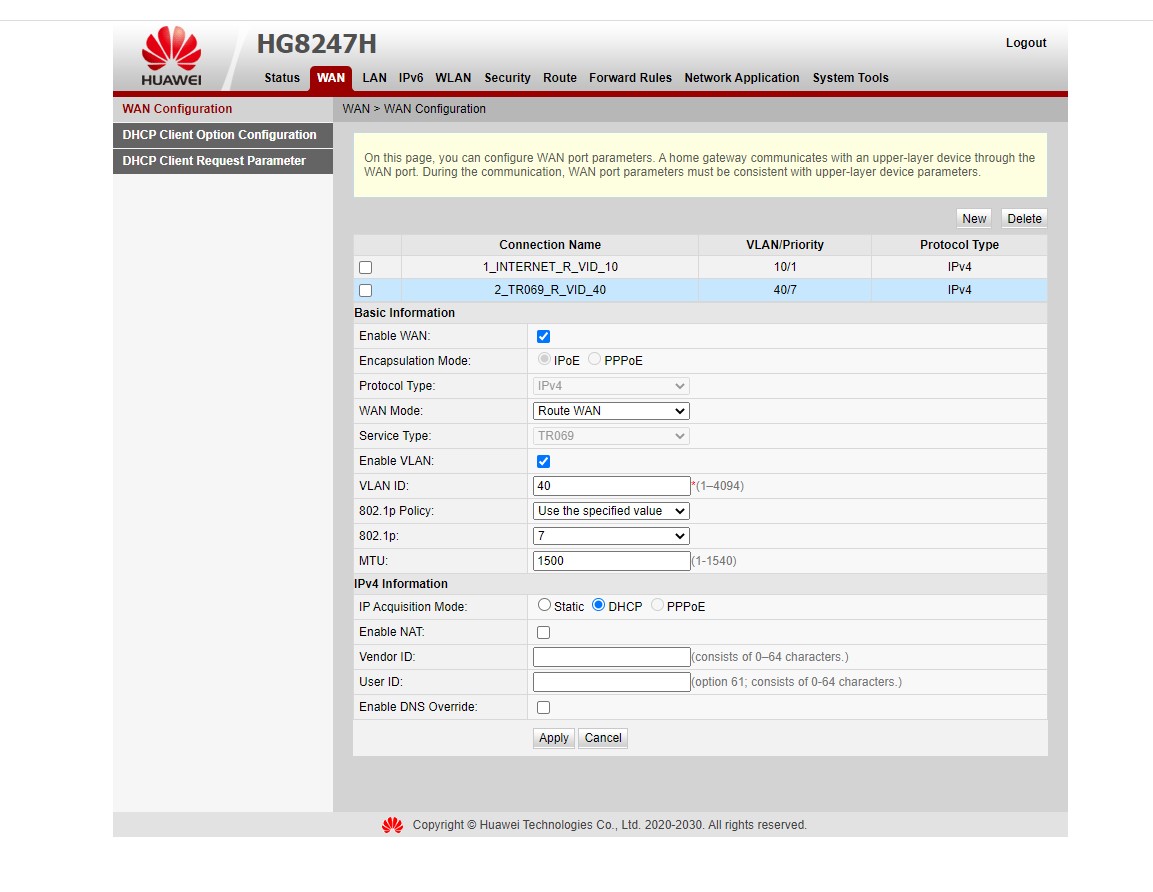1153x892 pixels.
Task: Click the small Huawei logo in the footer
Action: (393, 825)
